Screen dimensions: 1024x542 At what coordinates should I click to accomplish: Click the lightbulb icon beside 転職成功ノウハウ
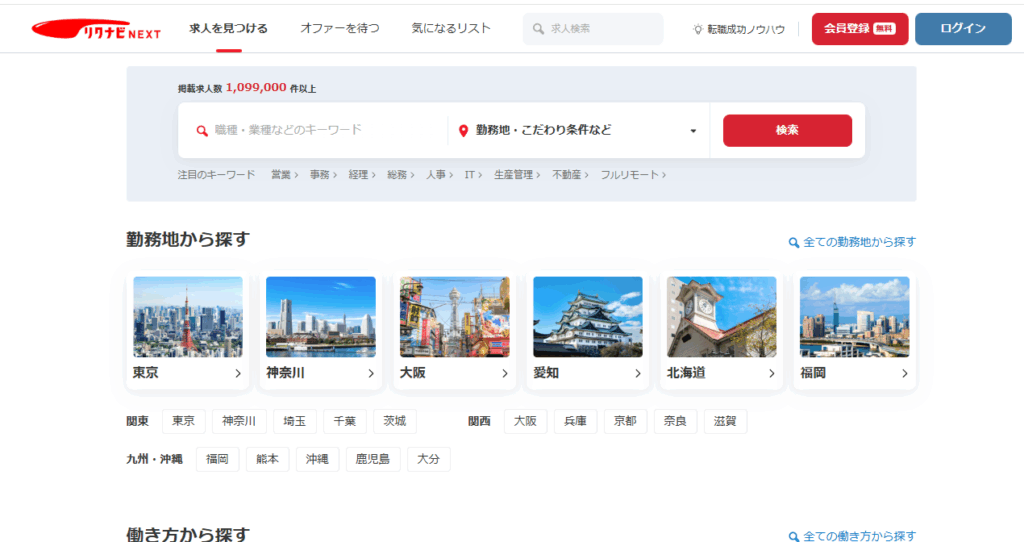(x=698, y=29)
